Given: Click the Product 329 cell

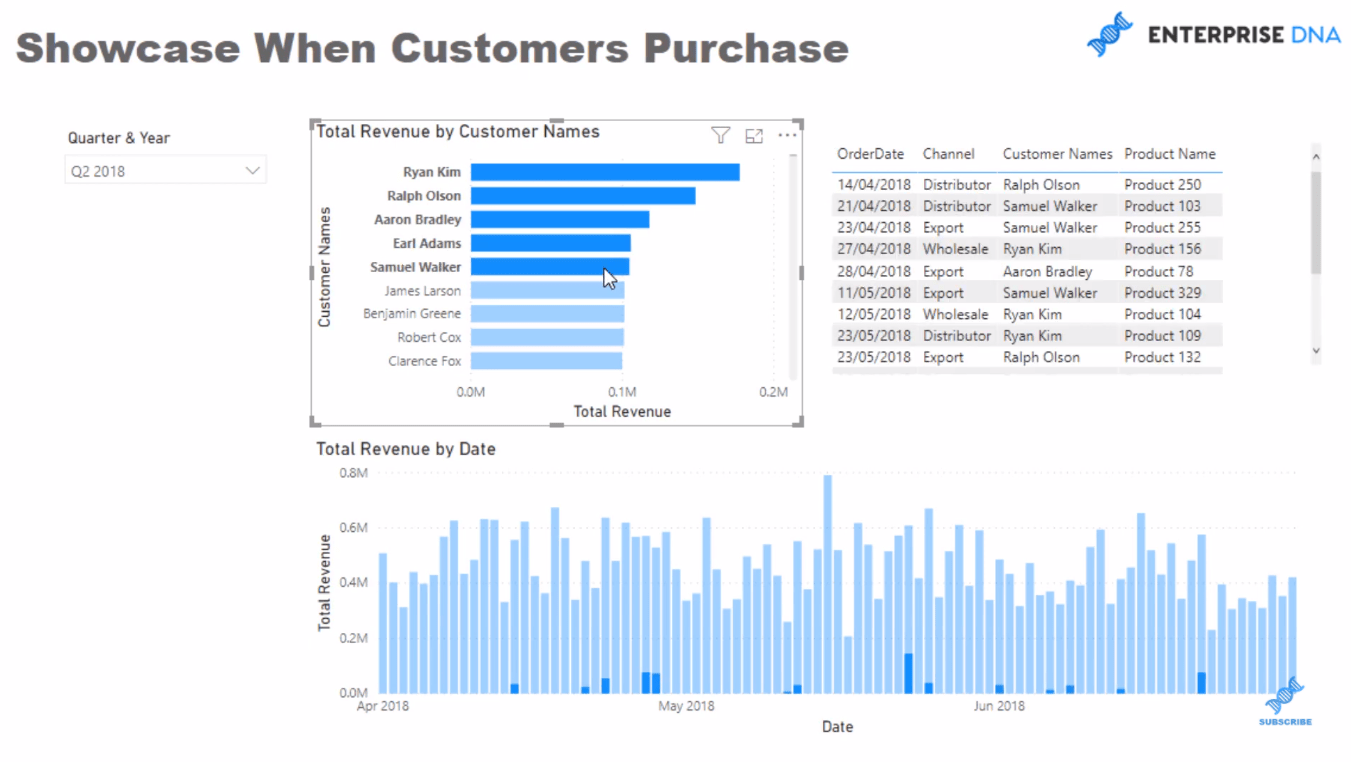Looking at the screenshot, I should click(1163, 293).
